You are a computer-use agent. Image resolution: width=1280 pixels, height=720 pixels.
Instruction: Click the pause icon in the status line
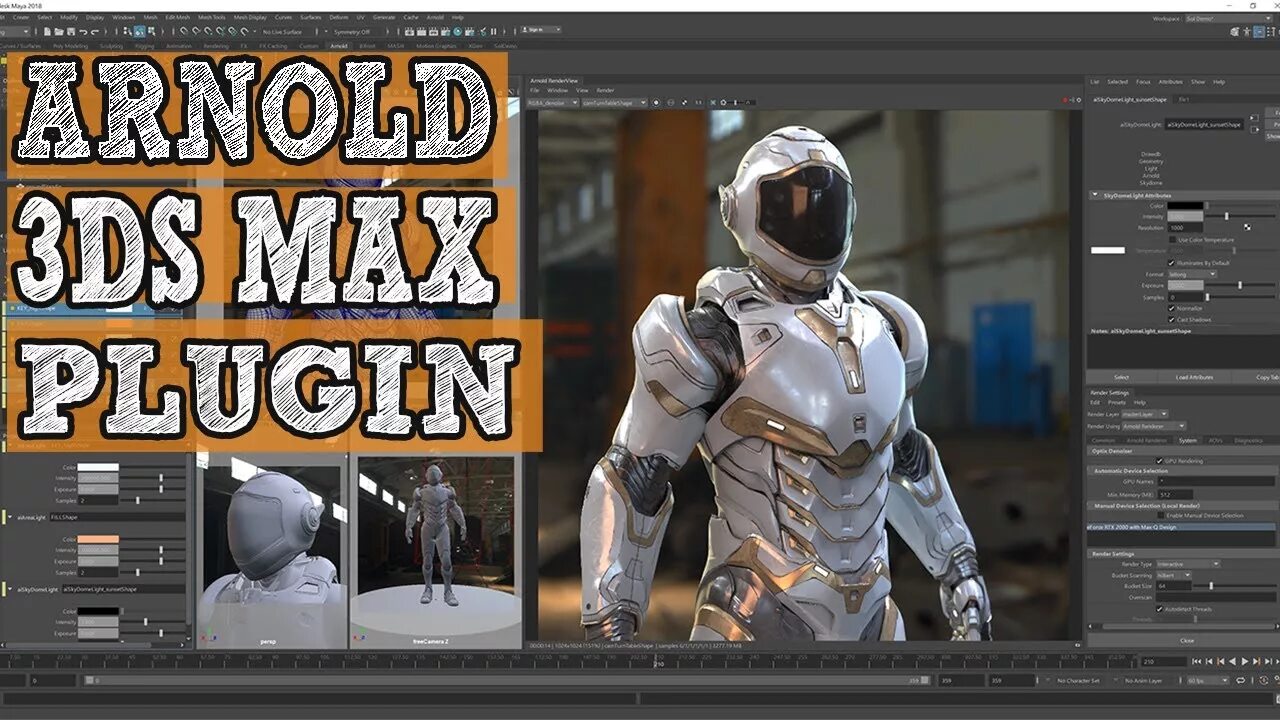[x=493, y=31]
